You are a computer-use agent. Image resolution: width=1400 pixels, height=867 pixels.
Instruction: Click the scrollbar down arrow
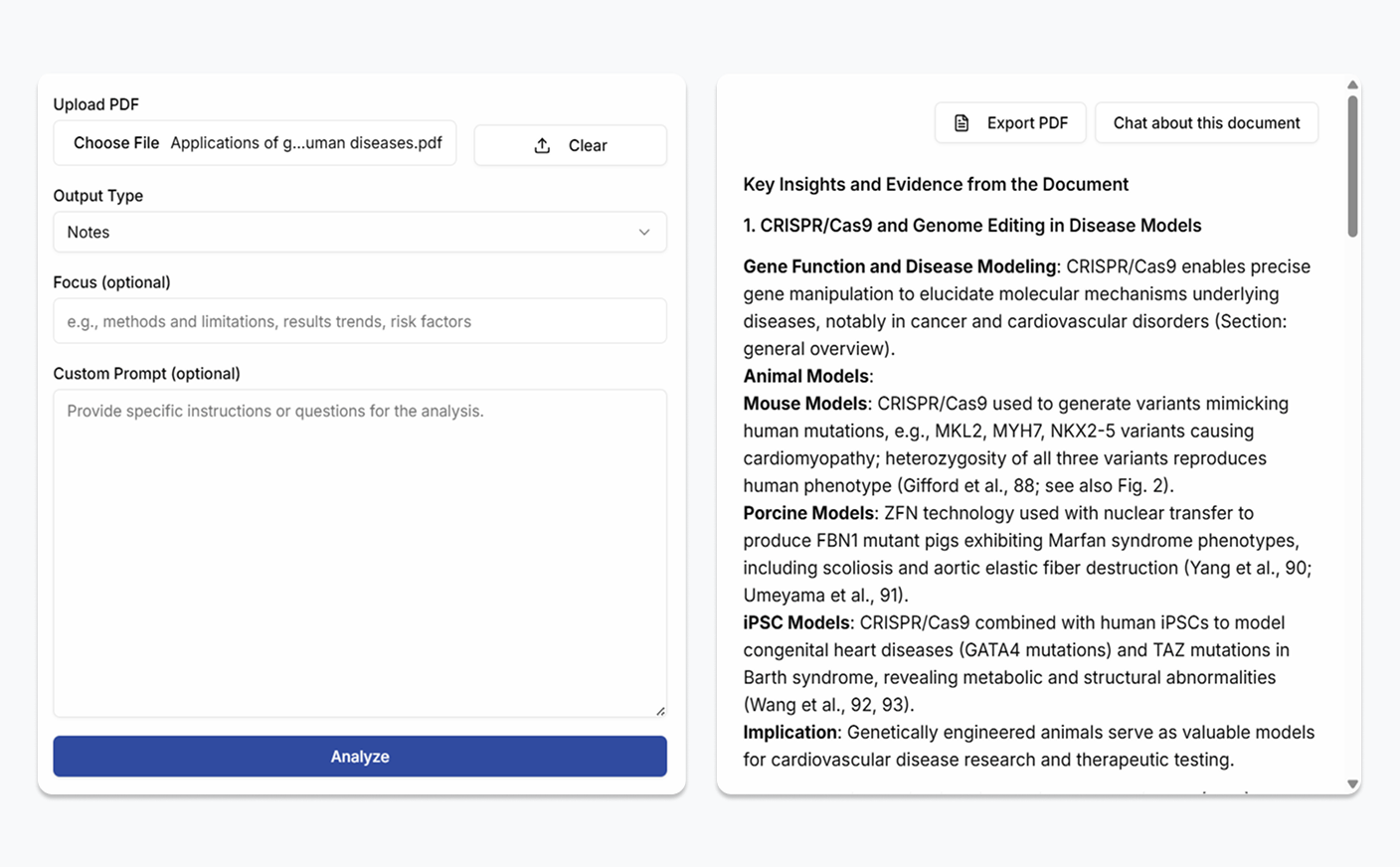(1352, 784)
